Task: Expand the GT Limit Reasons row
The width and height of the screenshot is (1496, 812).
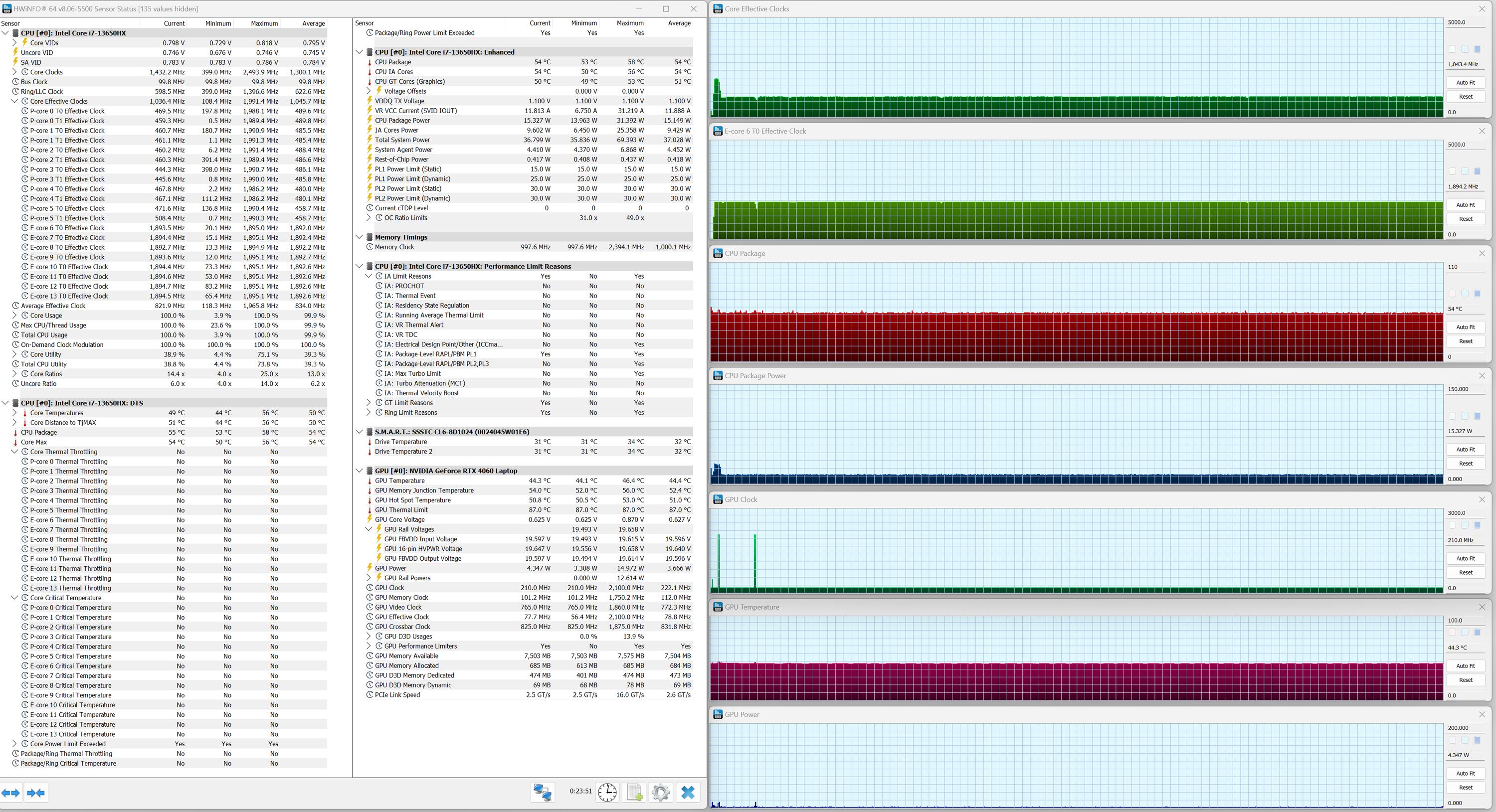Action: 368,402
